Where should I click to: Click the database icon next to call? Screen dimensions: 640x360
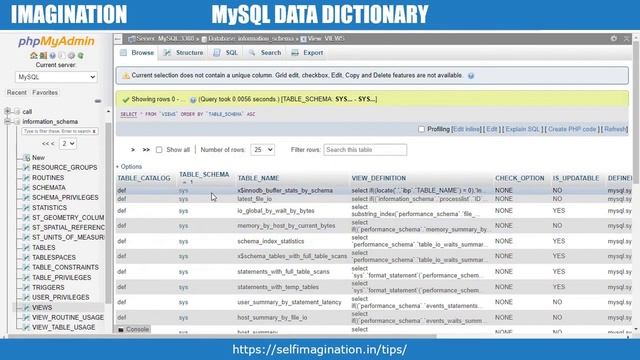pos(17,111)
